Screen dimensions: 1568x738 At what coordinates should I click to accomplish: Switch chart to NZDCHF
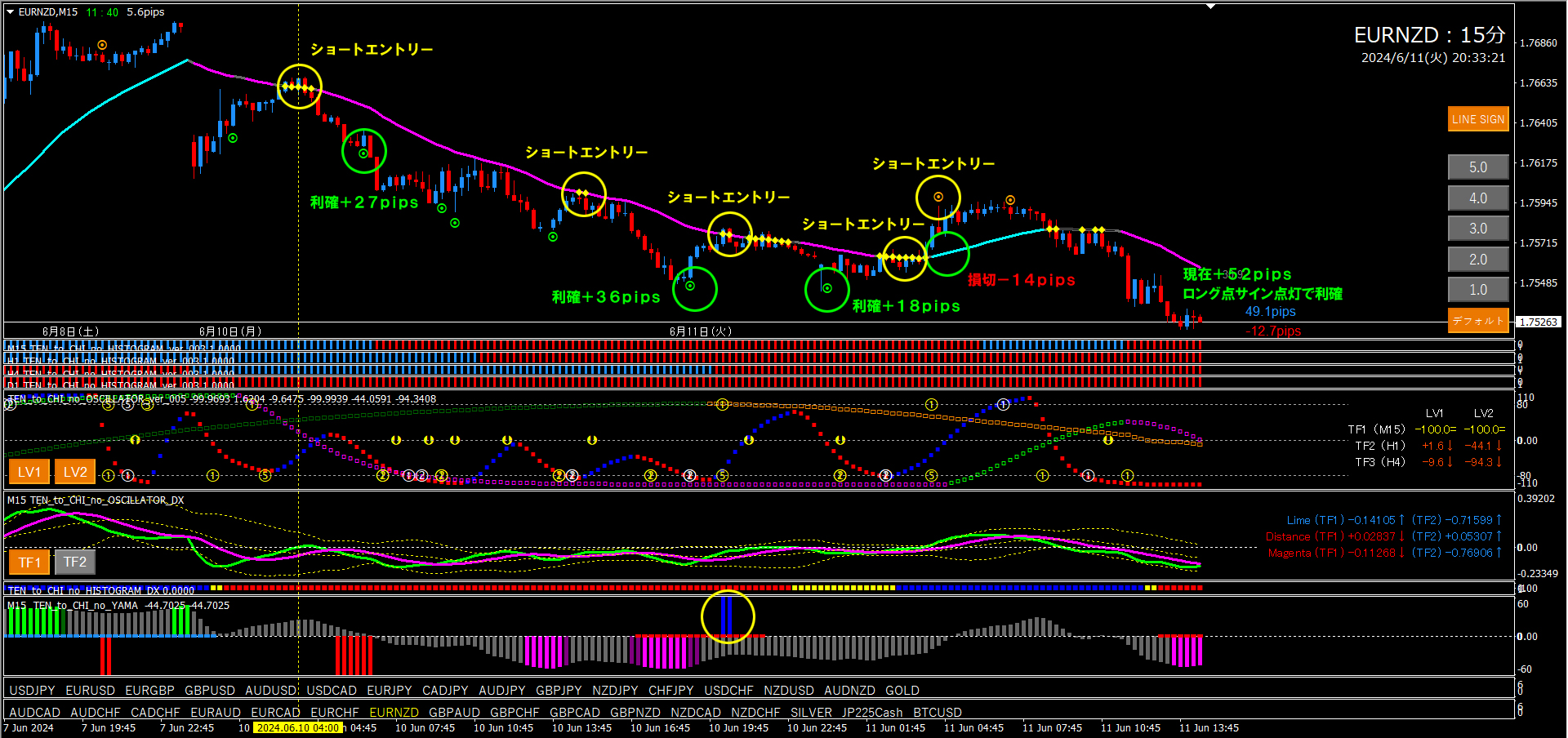click(755, 713)
